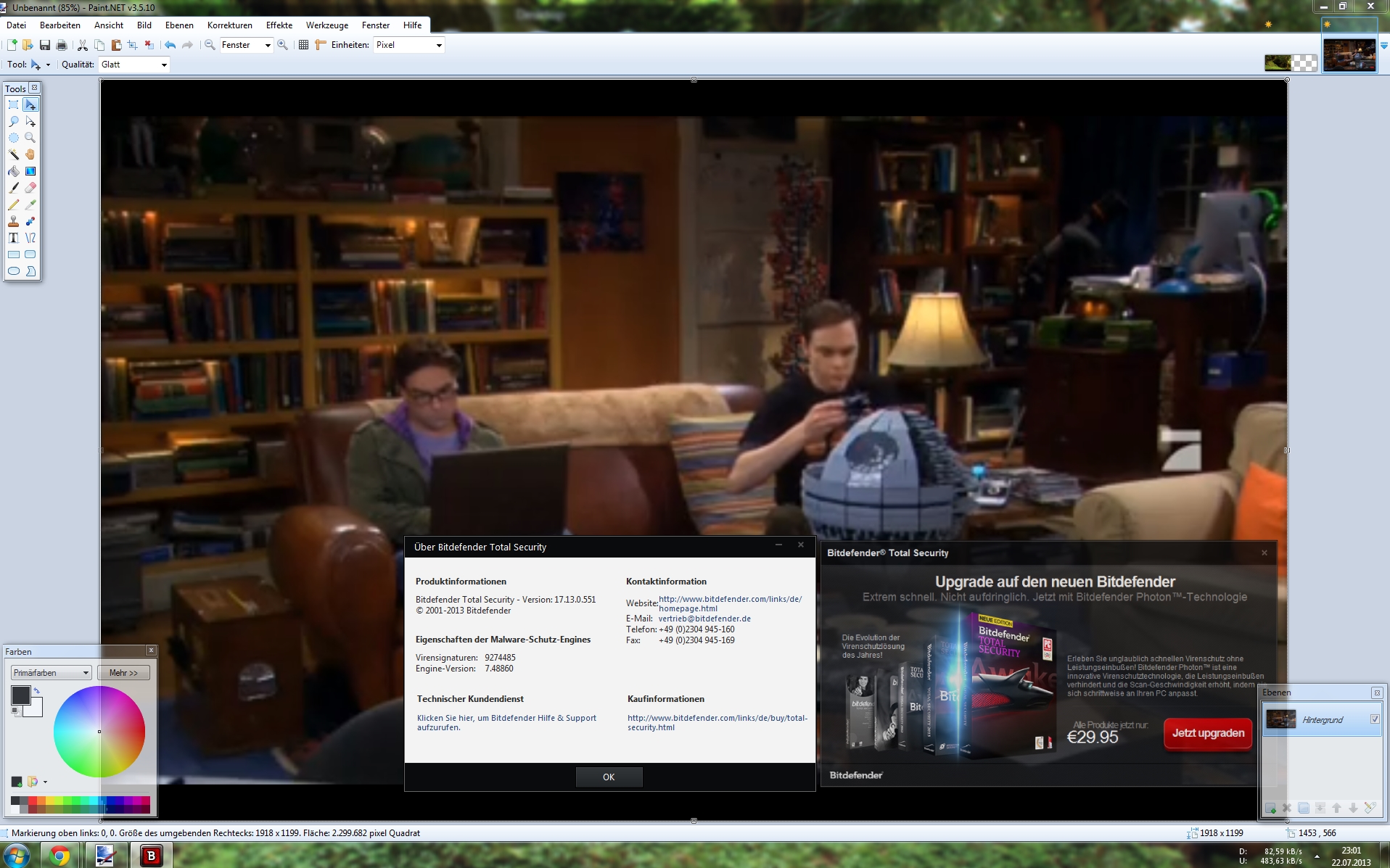The width and height of the screenshot is (1390, 868).
Task: Open the image list dropdown arrow
Action: (1383, 45)
